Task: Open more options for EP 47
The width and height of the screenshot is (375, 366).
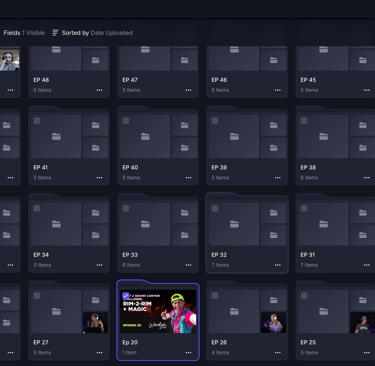Action: [188, 90]
